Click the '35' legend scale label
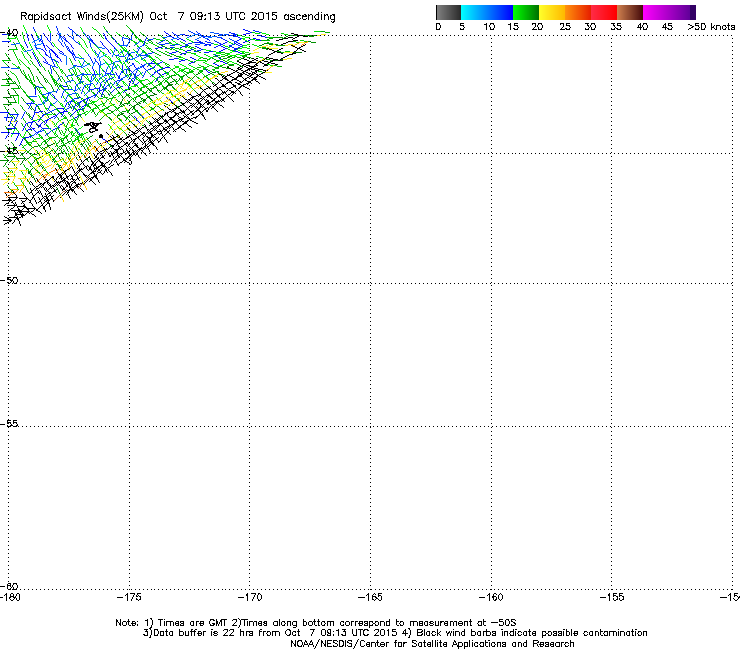 click(x=616, y=27)
